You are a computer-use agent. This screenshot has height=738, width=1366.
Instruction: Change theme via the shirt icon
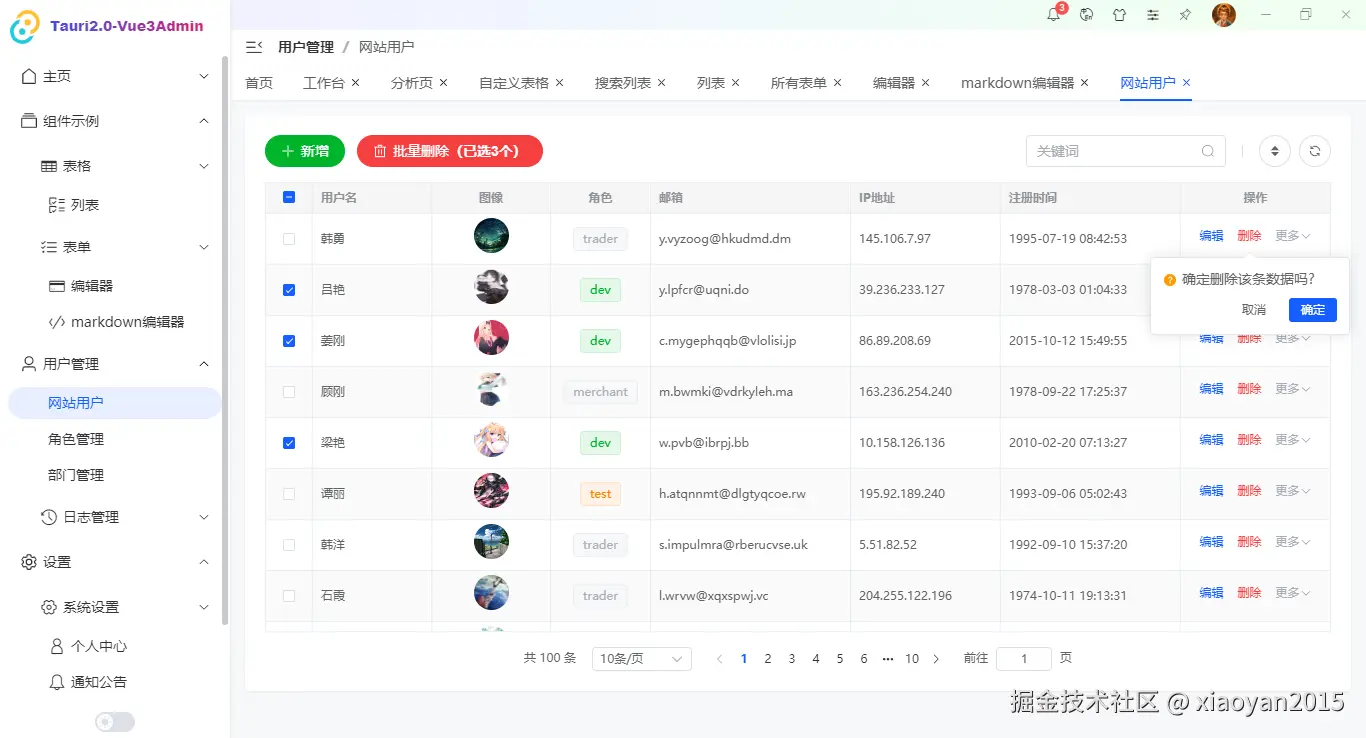click(1120, 14)
